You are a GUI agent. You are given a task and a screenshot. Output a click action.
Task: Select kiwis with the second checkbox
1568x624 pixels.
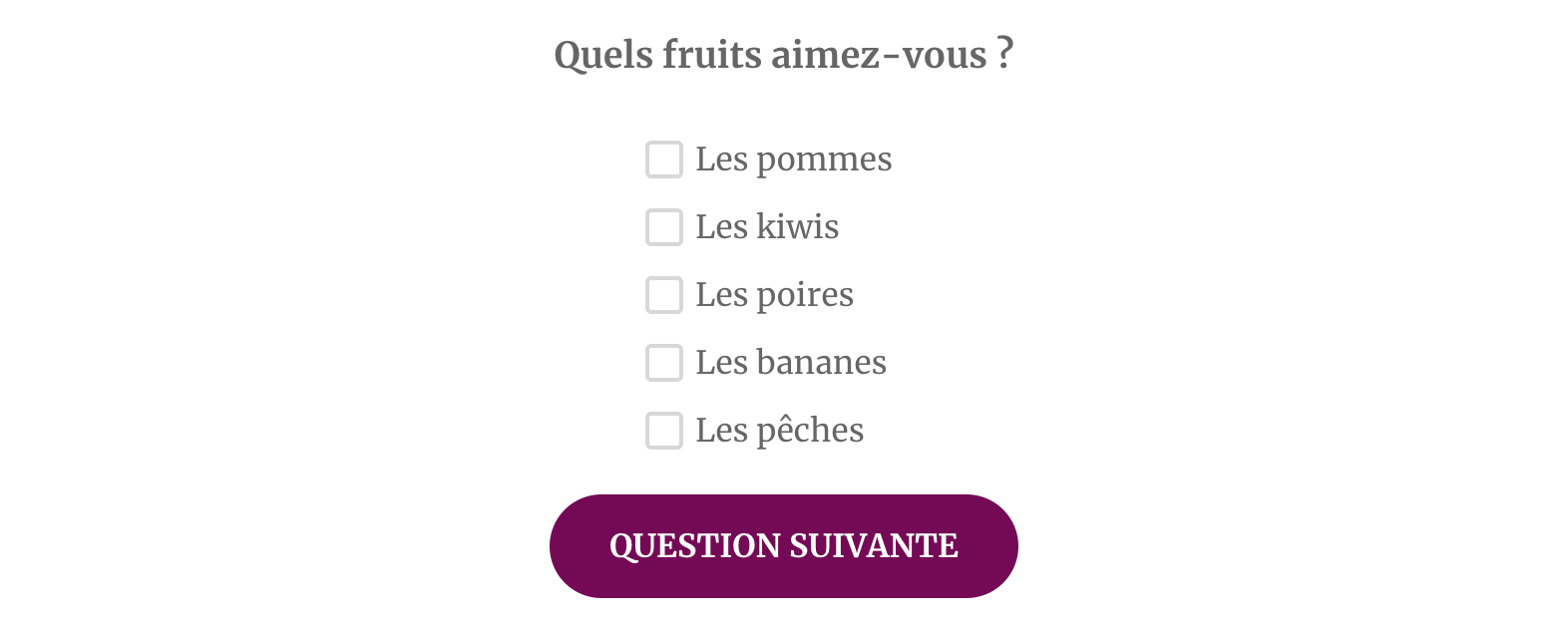pos(664,227)
